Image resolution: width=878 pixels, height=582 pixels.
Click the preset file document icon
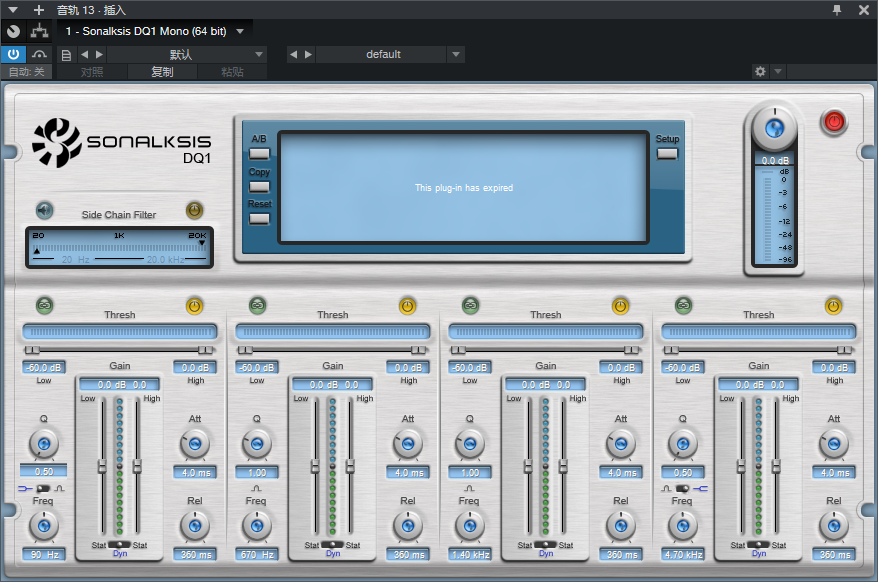pos(66,54)
